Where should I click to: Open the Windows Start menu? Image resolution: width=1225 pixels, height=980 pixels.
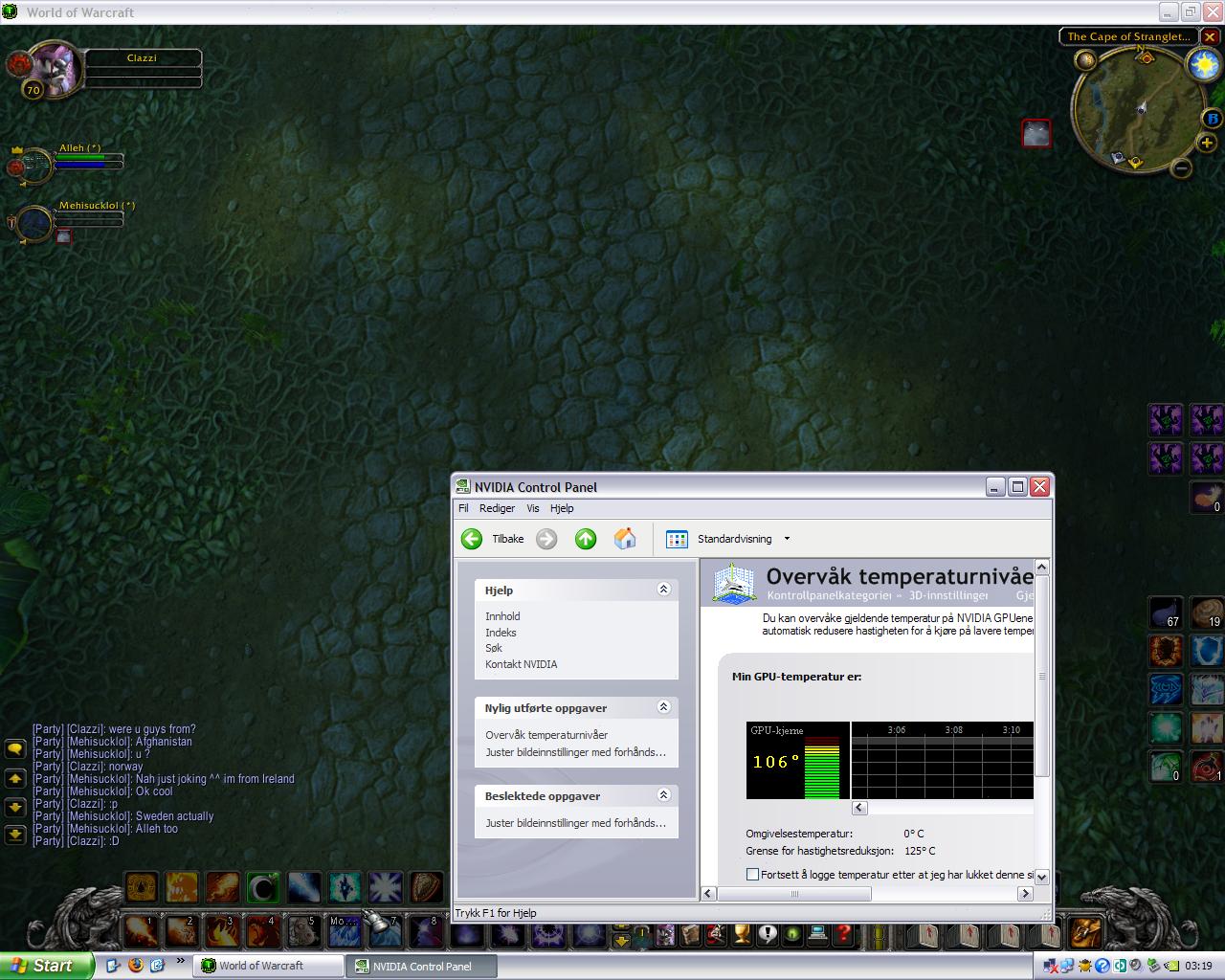(x=47, y=966)
